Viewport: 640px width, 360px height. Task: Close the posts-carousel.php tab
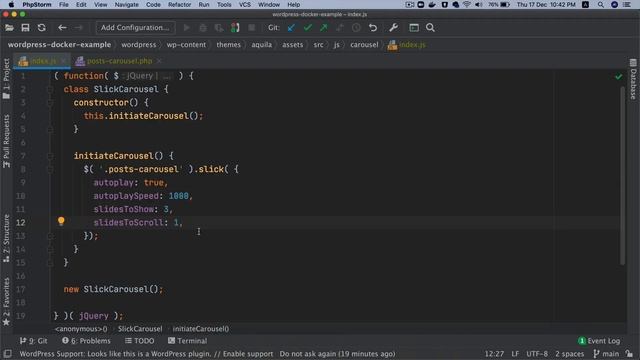[159, 61]
